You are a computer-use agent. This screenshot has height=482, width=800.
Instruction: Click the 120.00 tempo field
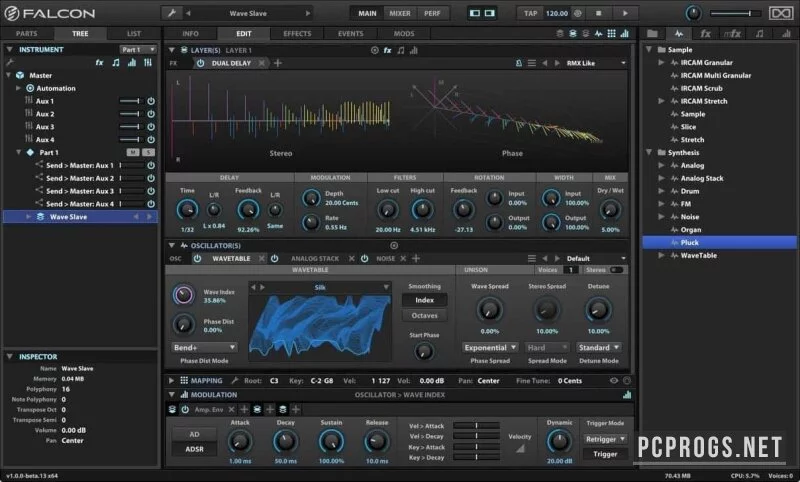click(x=557, y=13)
